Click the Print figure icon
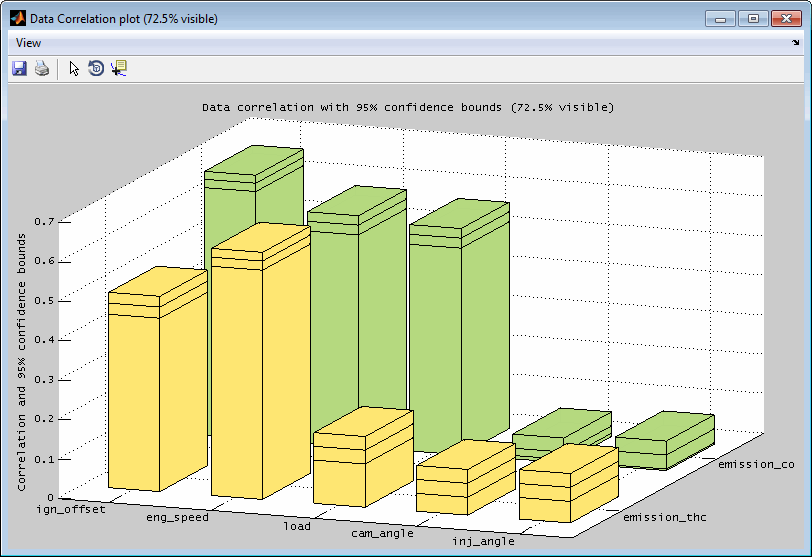This screenshot has height=557, width=812. (42, 69)
